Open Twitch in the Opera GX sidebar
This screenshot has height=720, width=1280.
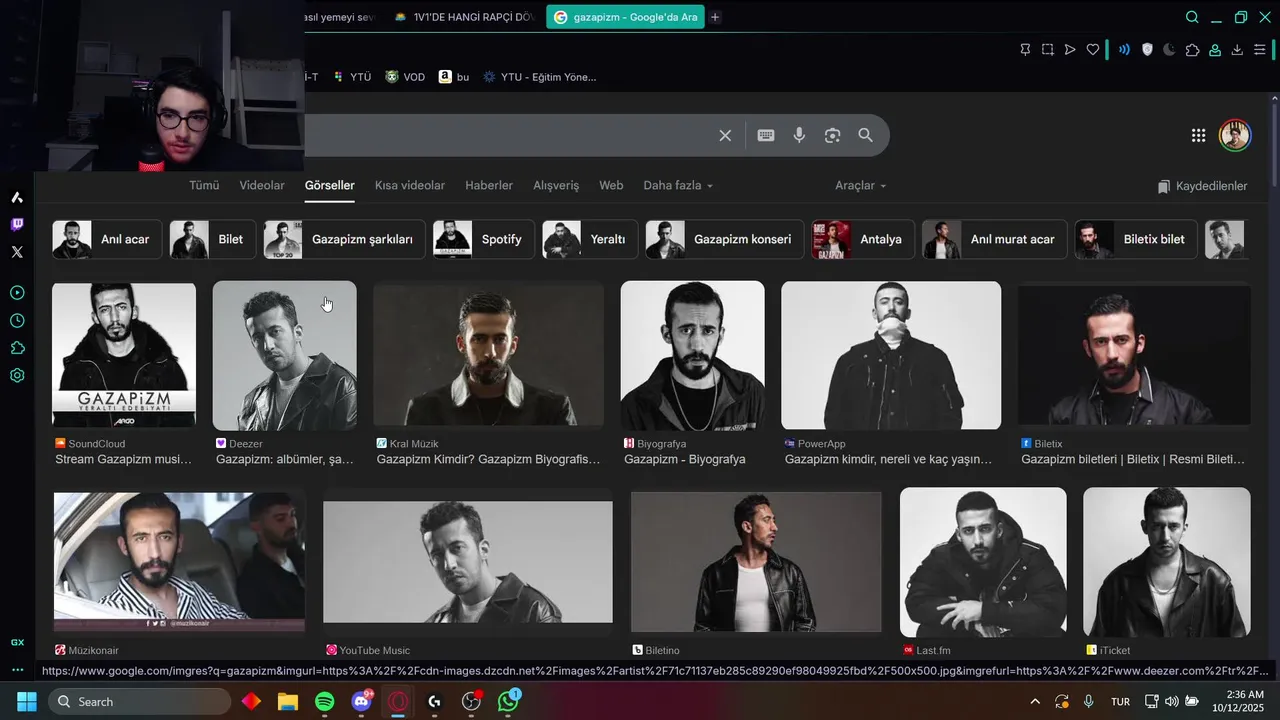pos(17,224)
